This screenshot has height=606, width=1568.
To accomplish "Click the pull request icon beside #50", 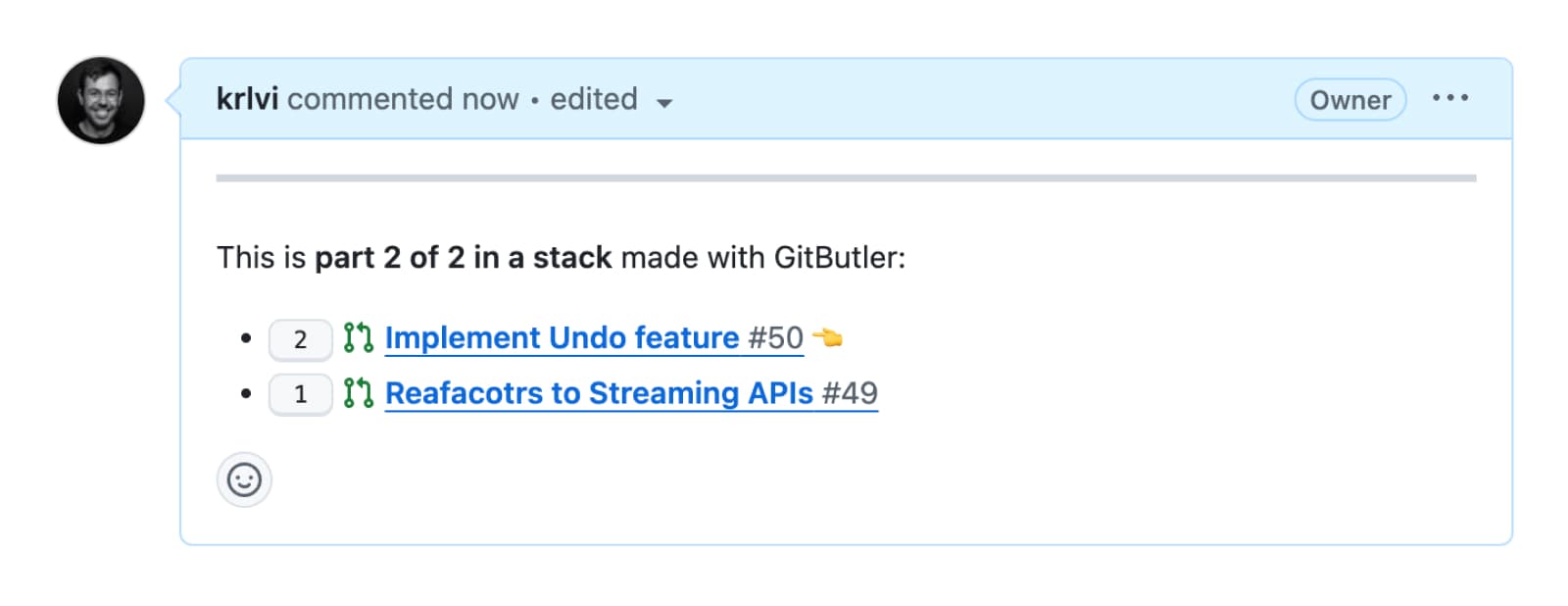I will pos(358,337).
